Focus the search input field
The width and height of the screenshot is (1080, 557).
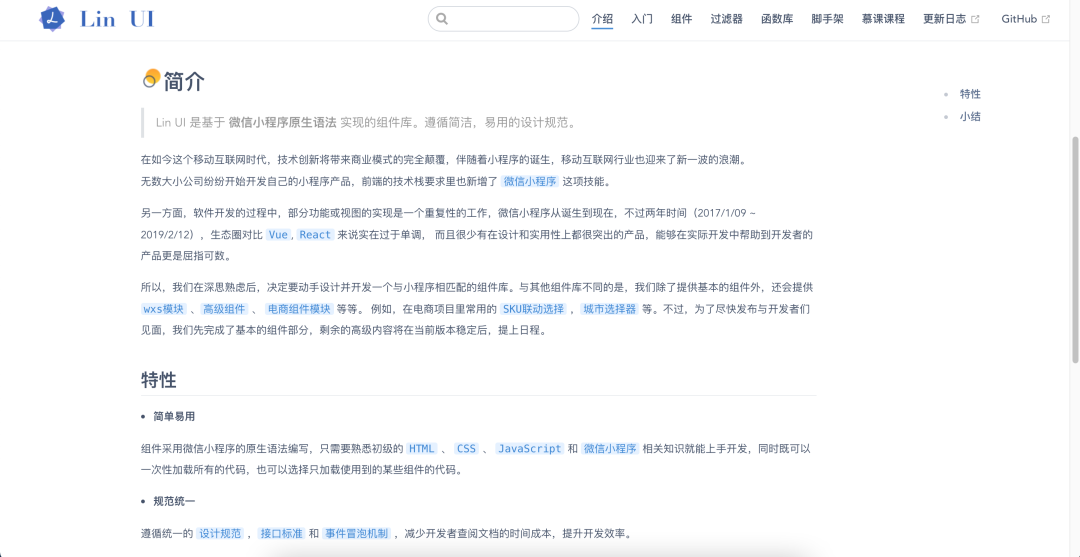coord(503,19)
